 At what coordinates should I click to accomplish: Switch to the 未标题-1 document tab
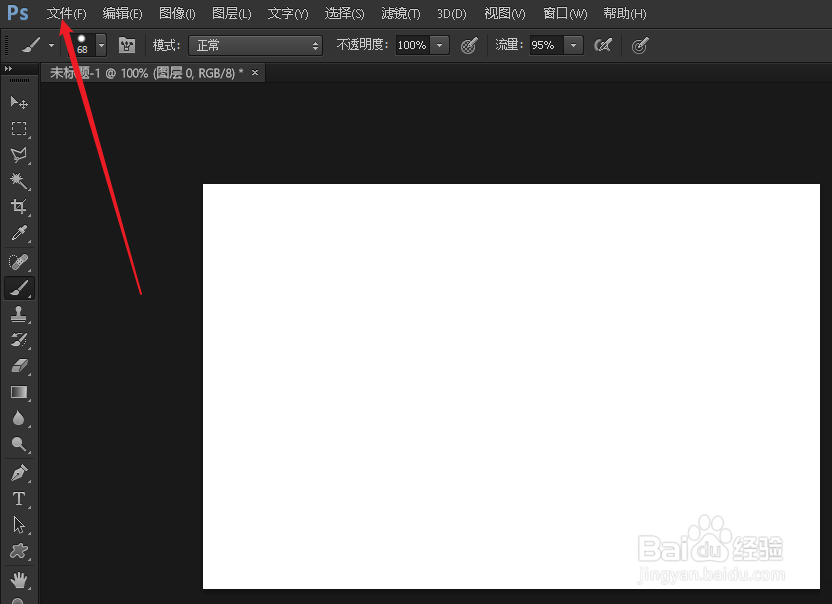pos(146,73)
